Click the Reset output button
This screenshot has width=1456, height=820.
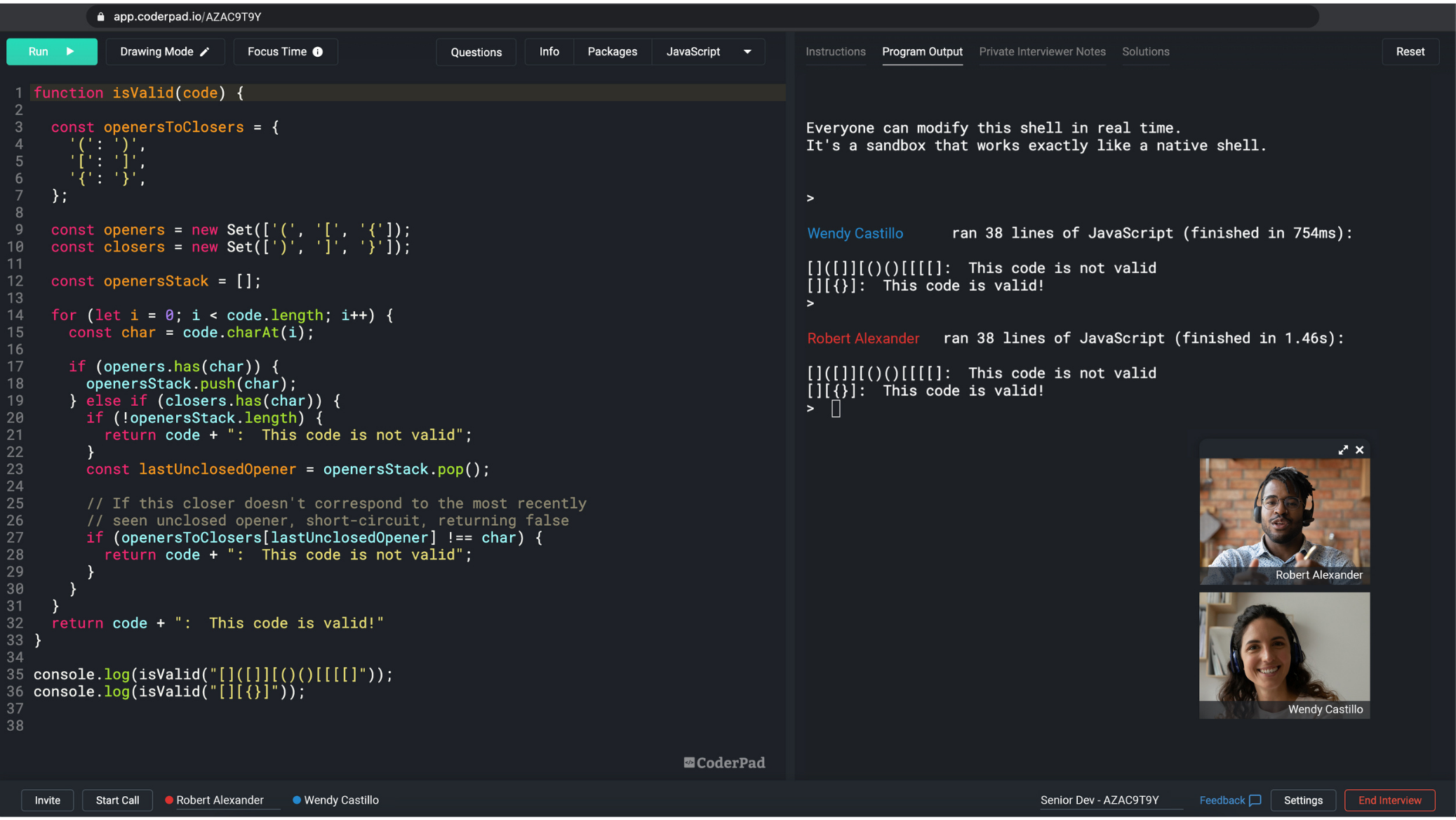click(x=1410, y=52)
